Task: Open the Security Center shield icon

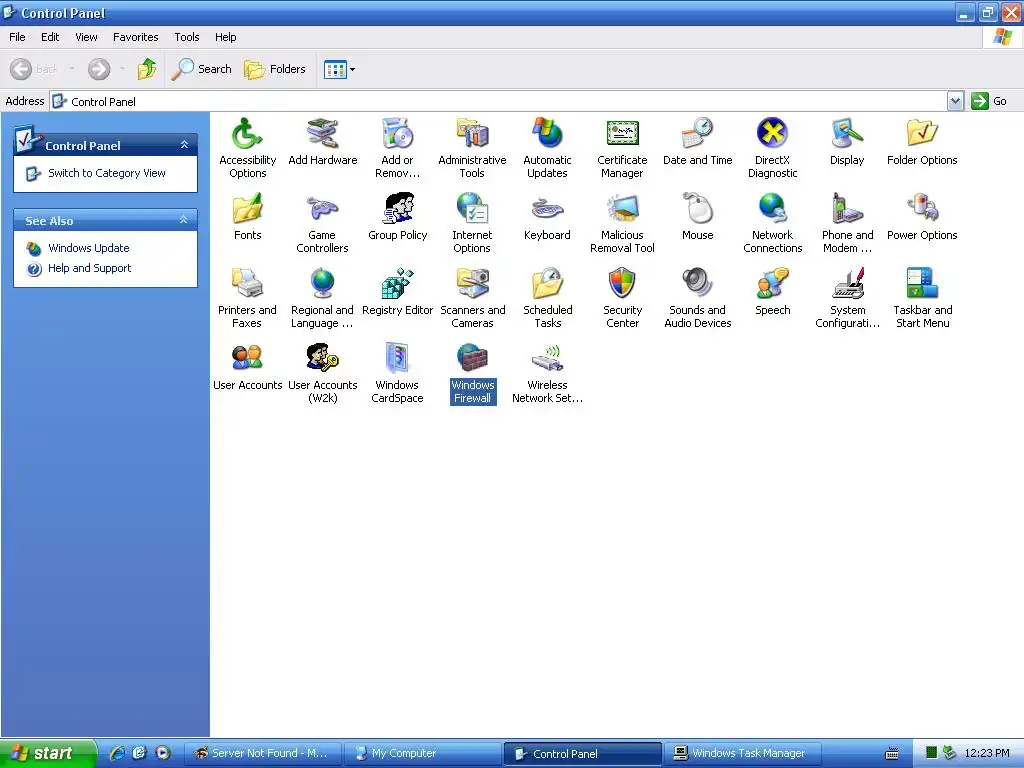Action: 622,284
